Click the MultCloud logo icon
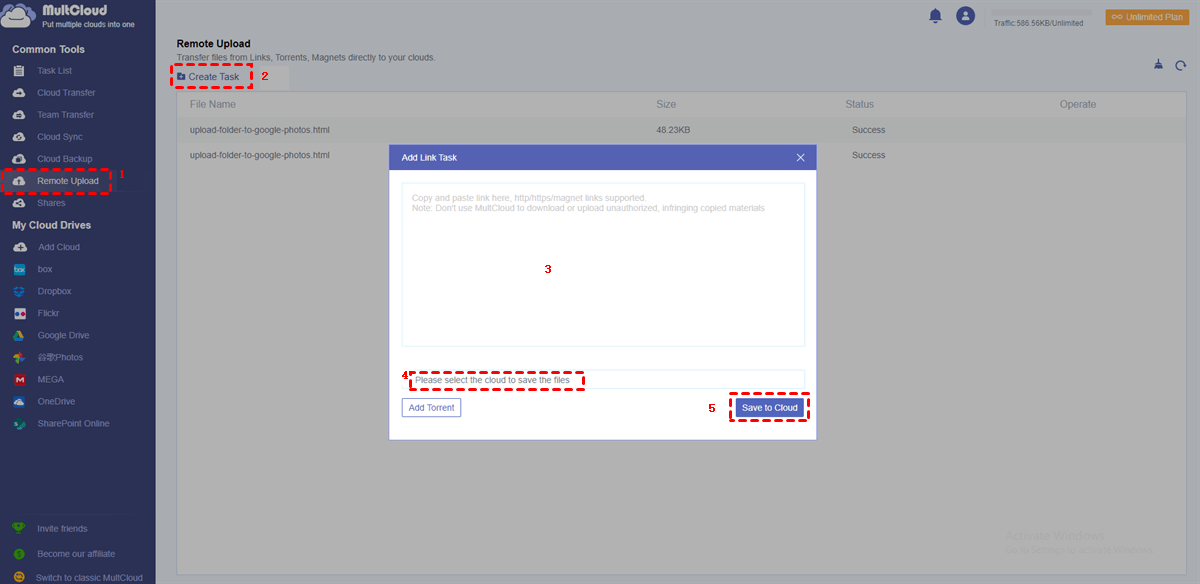Viewport: 1200px width, 584px height. (x=19, y=16)
